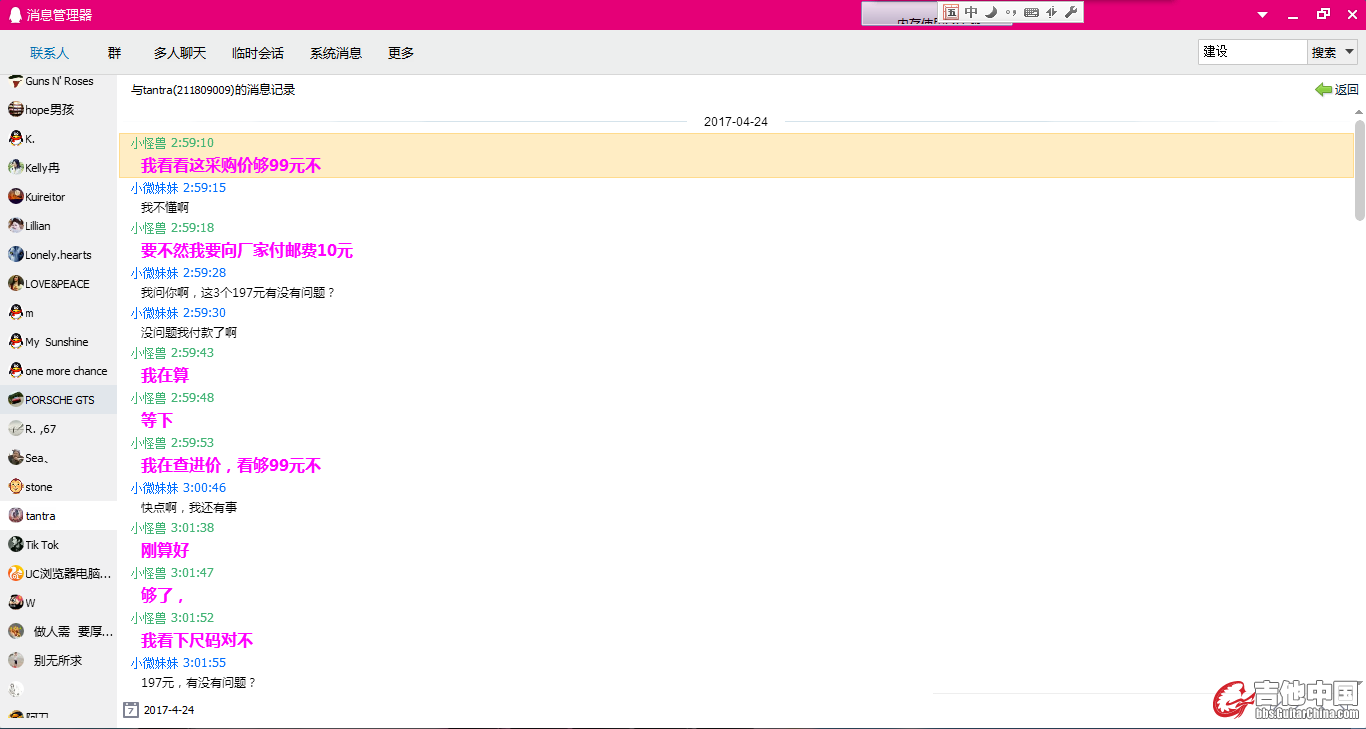Select the Sea、 contact avatar

[16, 458]
